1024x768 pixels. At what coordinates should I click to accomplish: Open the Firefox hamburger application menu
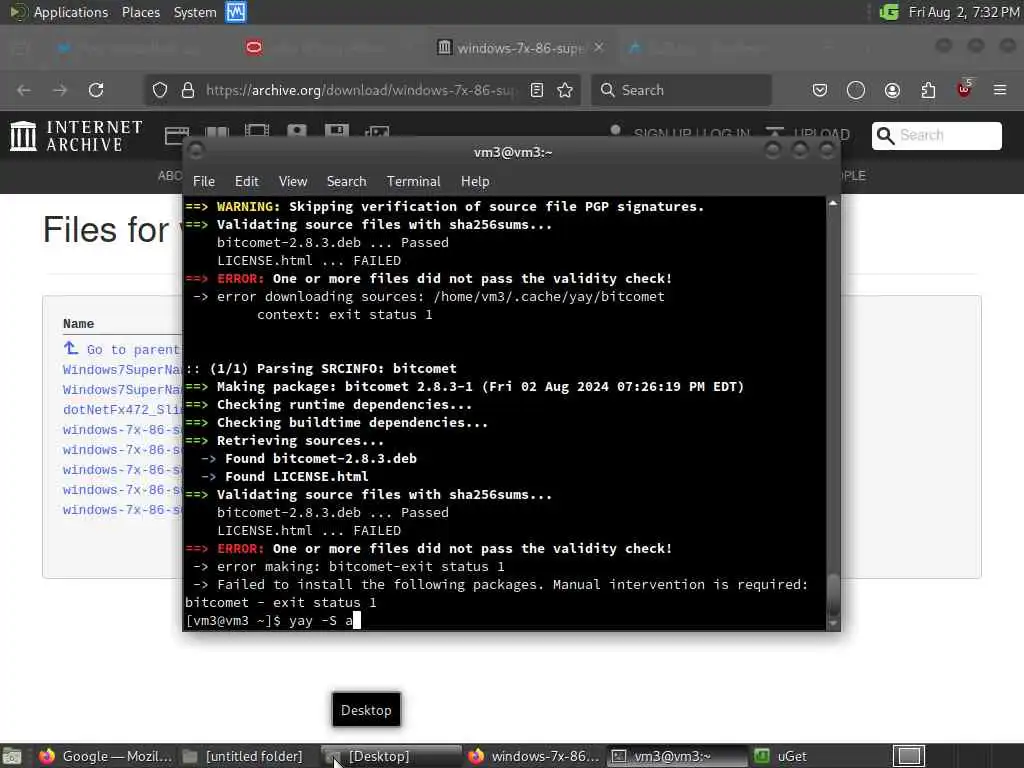(x=1000, y=90)
